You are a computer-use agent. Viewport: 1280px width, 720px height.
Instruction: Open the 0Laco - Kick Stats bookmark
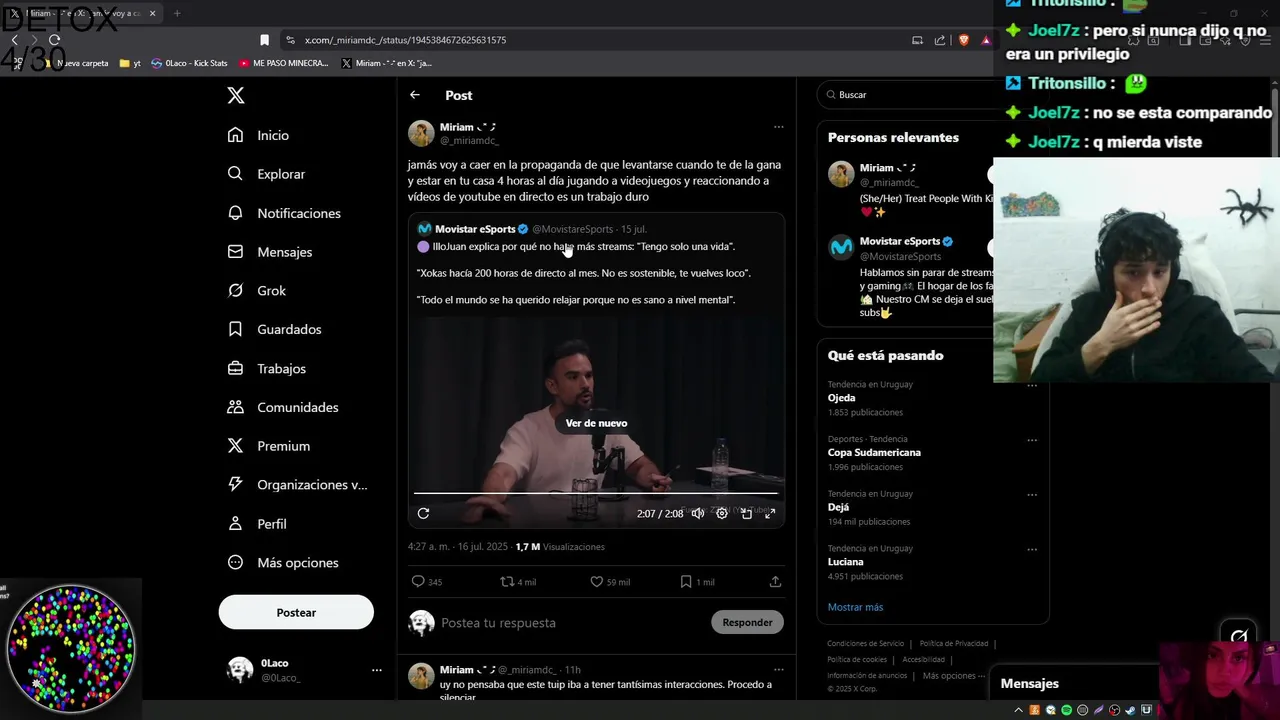pyautogui.click(x=189, y=63)
